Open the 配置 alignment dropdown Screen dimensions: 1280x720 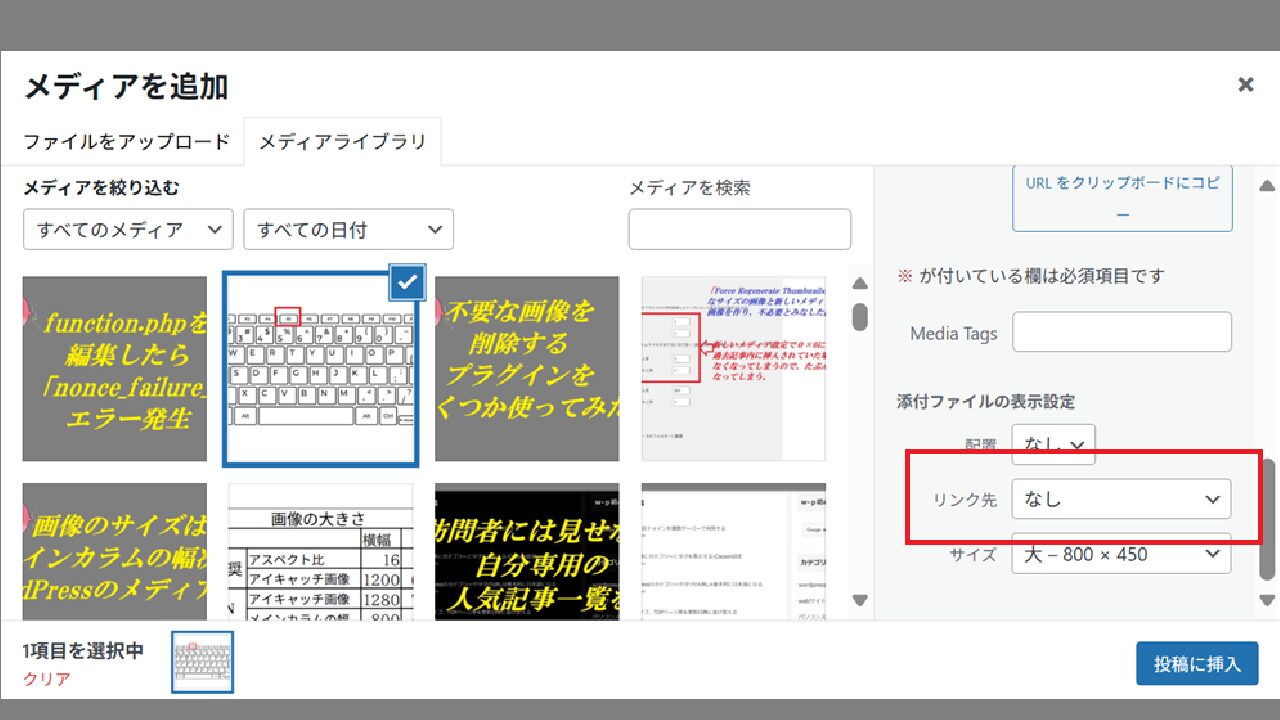(x=1053, y=444)
